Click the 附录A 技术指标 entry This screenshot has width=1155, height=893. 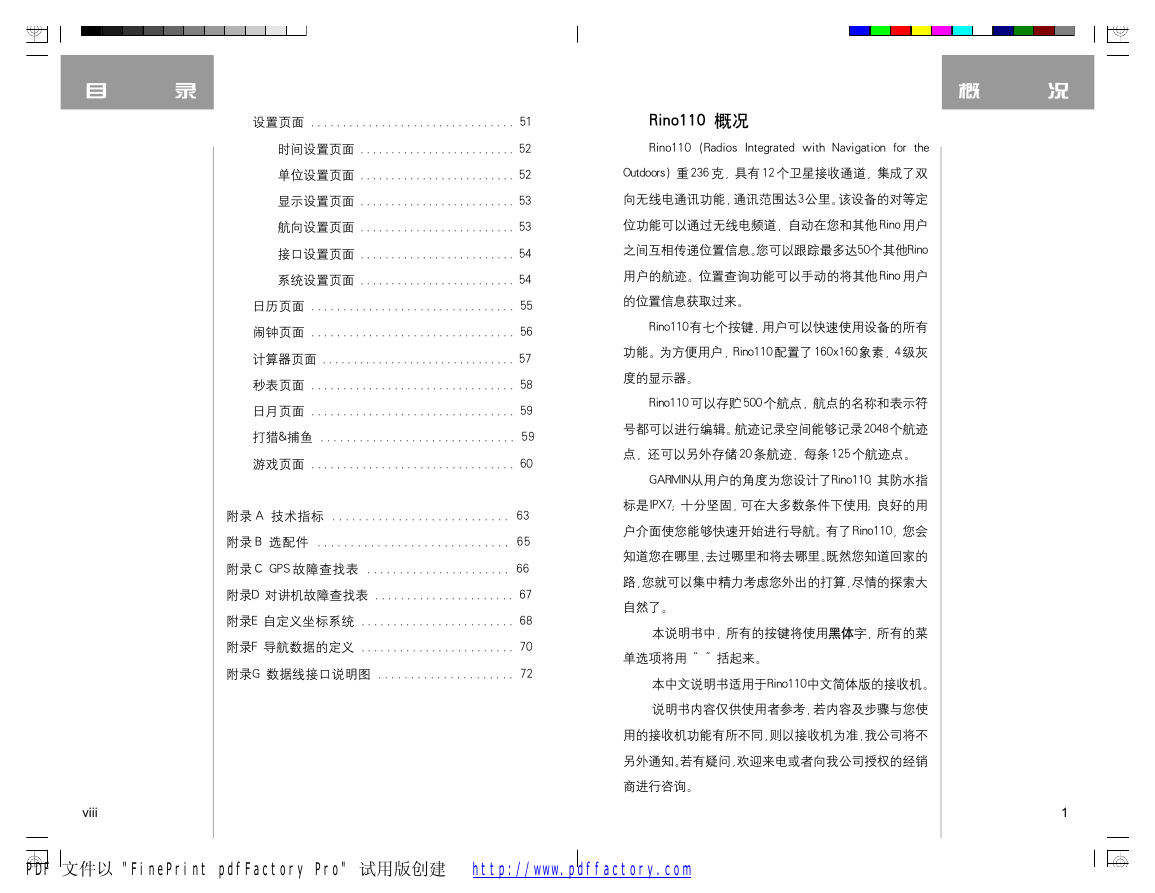point(378,516)
